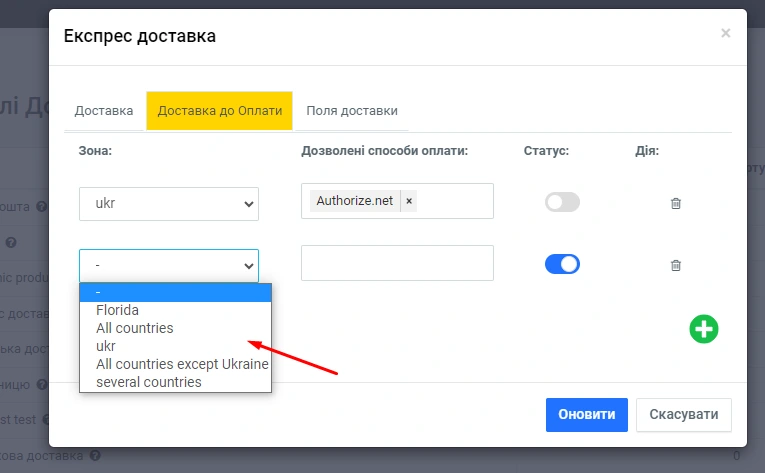Enable status toggle for ukr zone
Viewport: 765px width, 473px height.
tap(562, 202)
